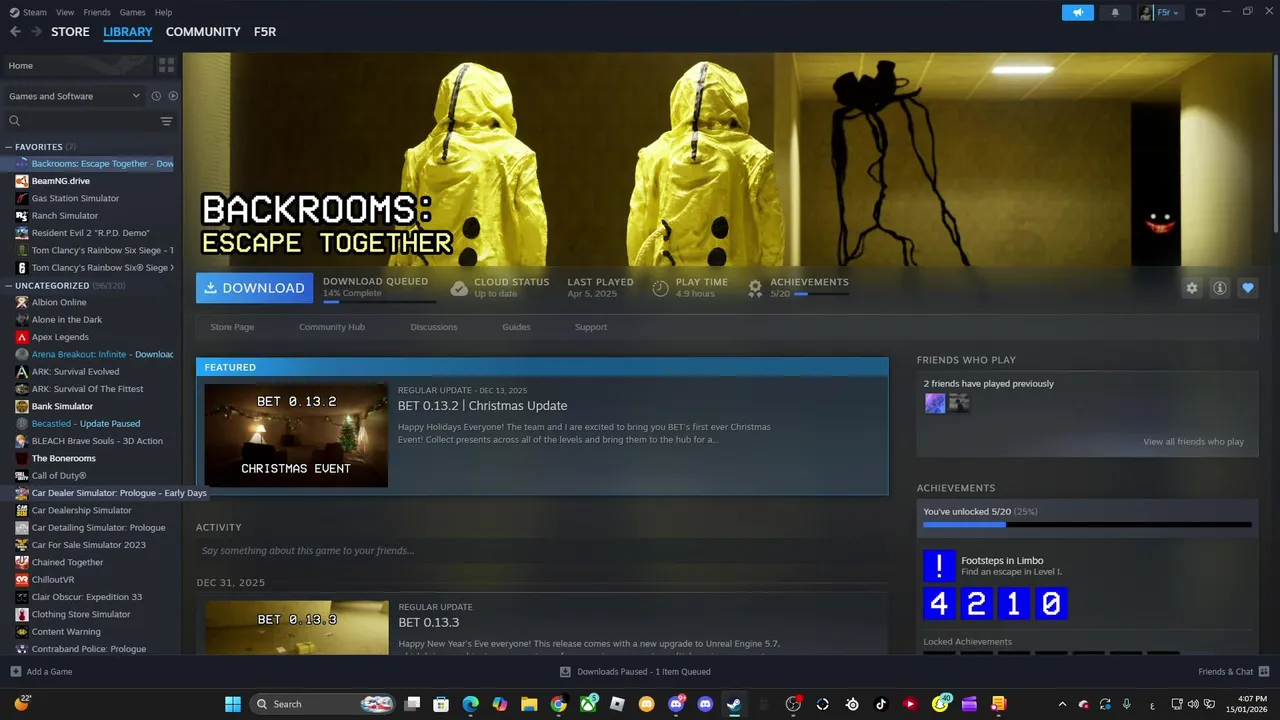Open Google Chrome from the taskbar

558,704
